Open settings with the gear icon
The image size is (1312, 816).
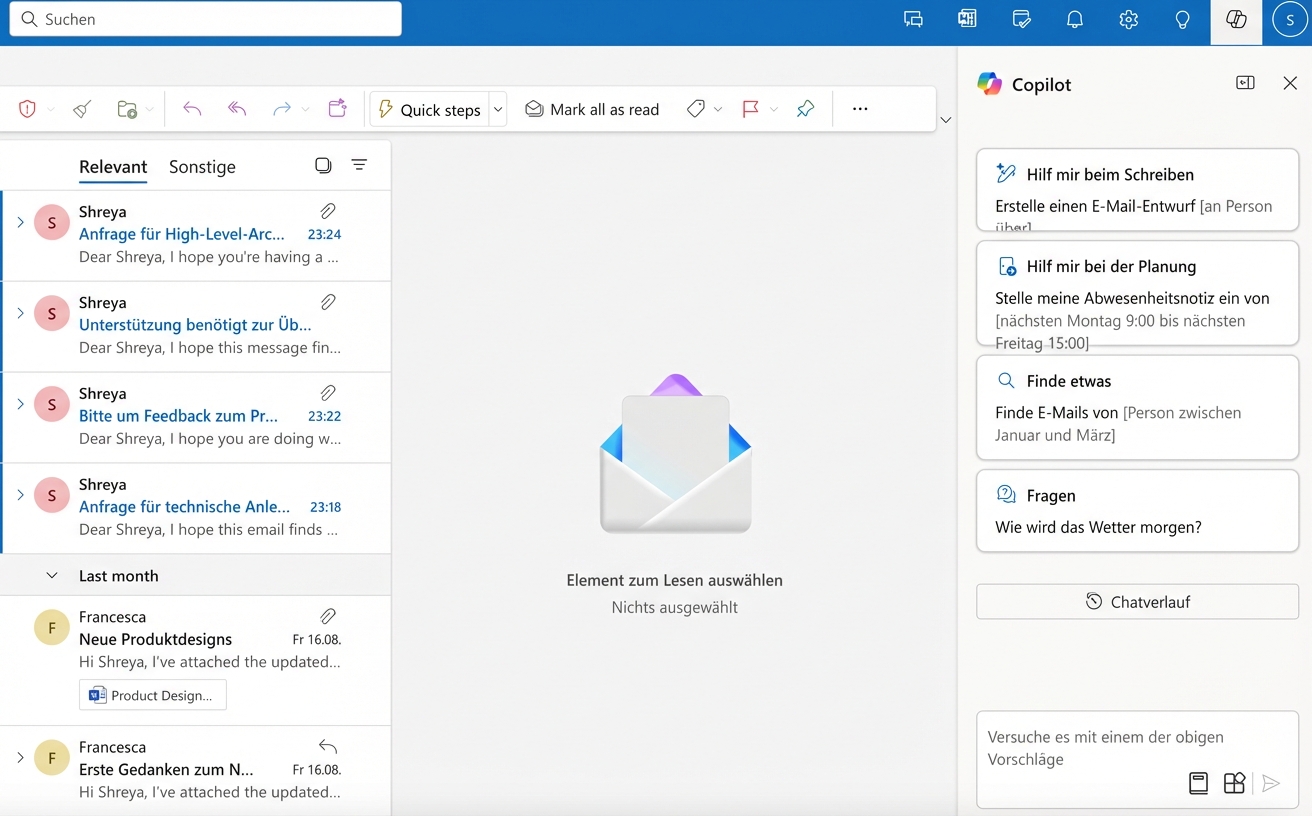[x=1129, y=20]
